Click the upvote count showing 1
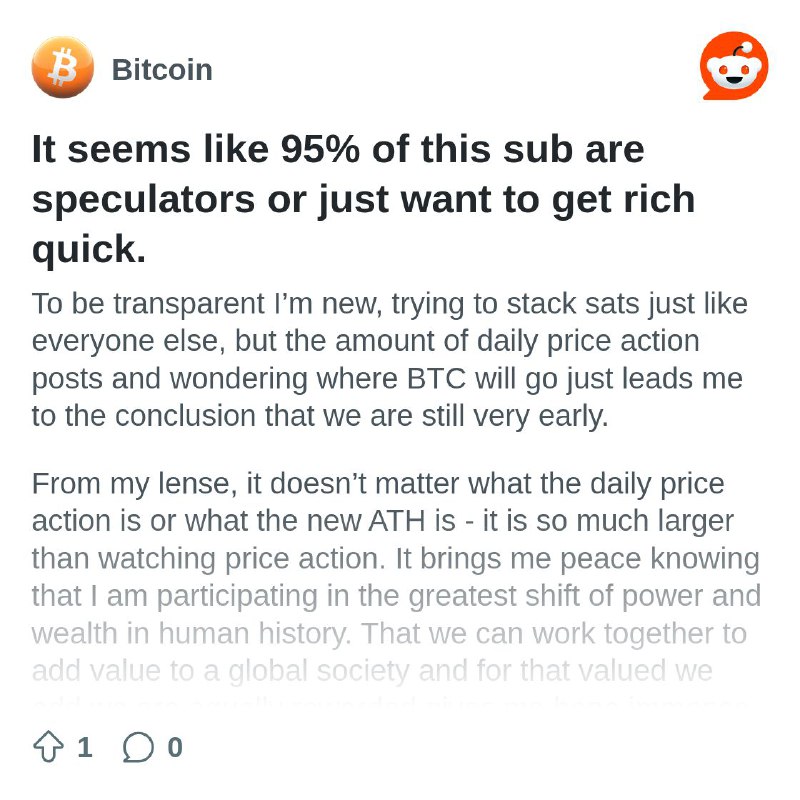 click(85, 747)
